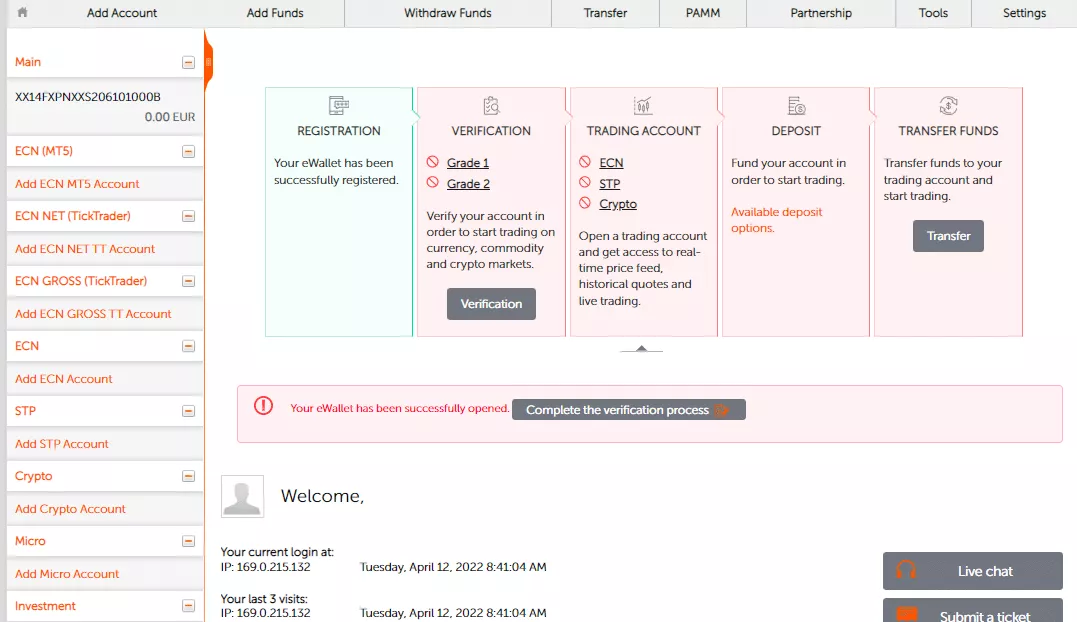The image size is (1077, 622).
Task: Open Available deposit options link
Action: 776,220
